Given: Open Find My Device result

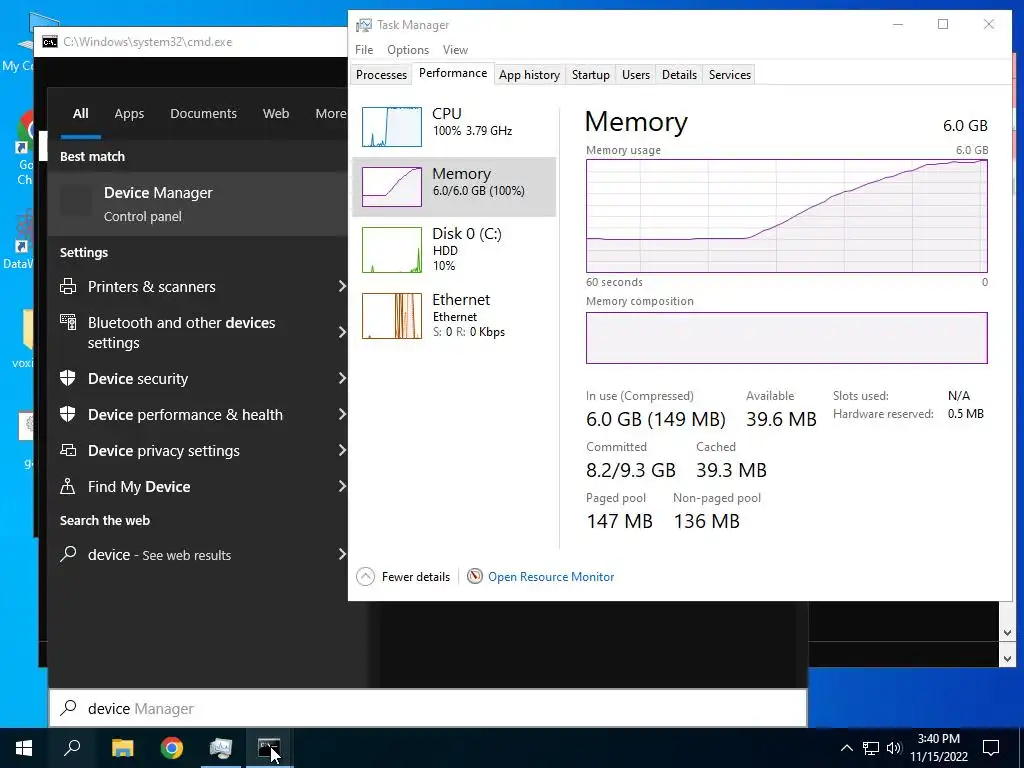Looking at the screenshot, I should (198, 486).
